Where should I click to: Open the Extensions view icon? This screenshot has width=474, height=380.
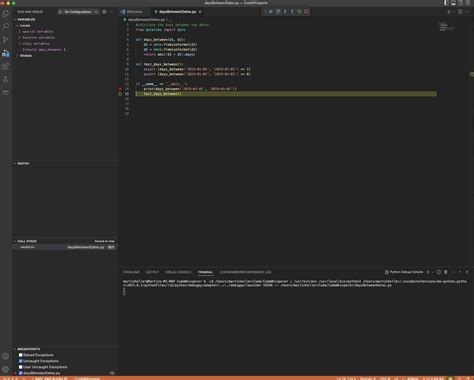tap(5, 66)
